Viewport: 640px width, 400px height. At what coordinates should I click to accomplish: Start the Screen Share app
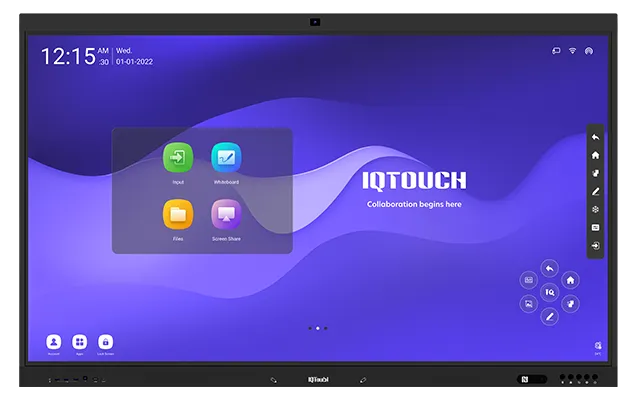pos(226,214)
